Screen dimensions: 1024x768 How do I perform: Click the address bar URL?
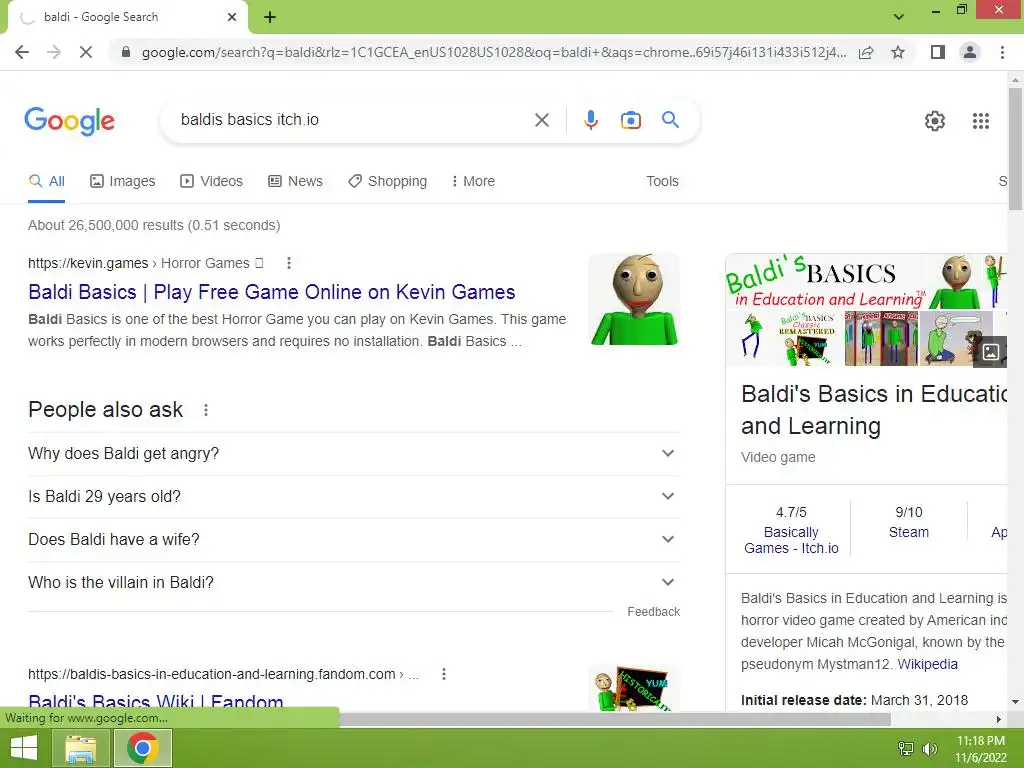point(494,52)
